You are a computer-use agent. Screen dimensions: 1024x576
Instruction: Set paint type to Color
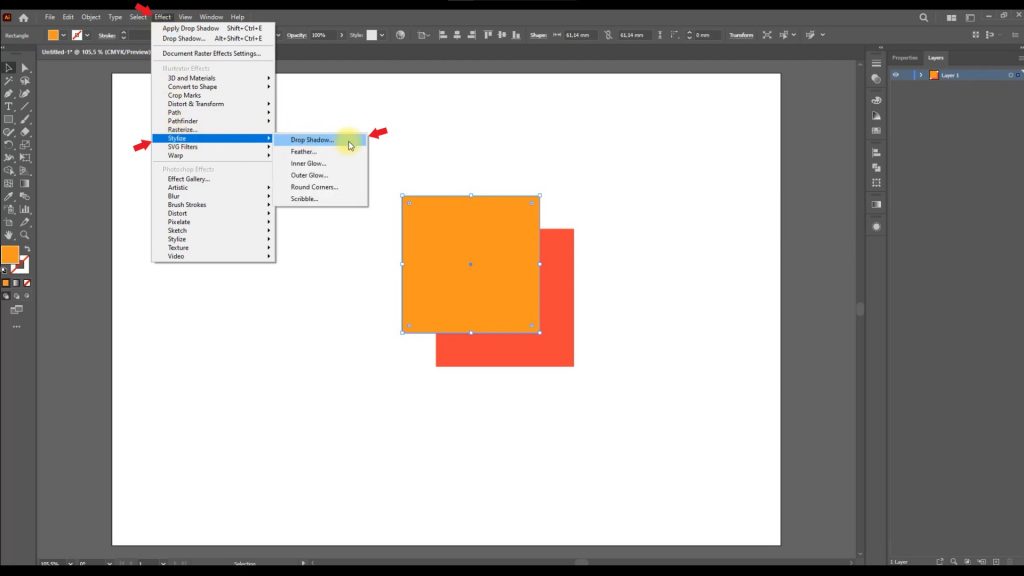(6, 283)
